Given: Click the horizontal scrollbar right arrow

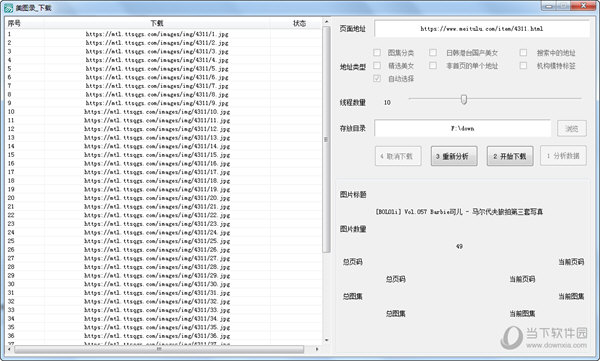Looking at the screenshot, I should tap(317, 349).
